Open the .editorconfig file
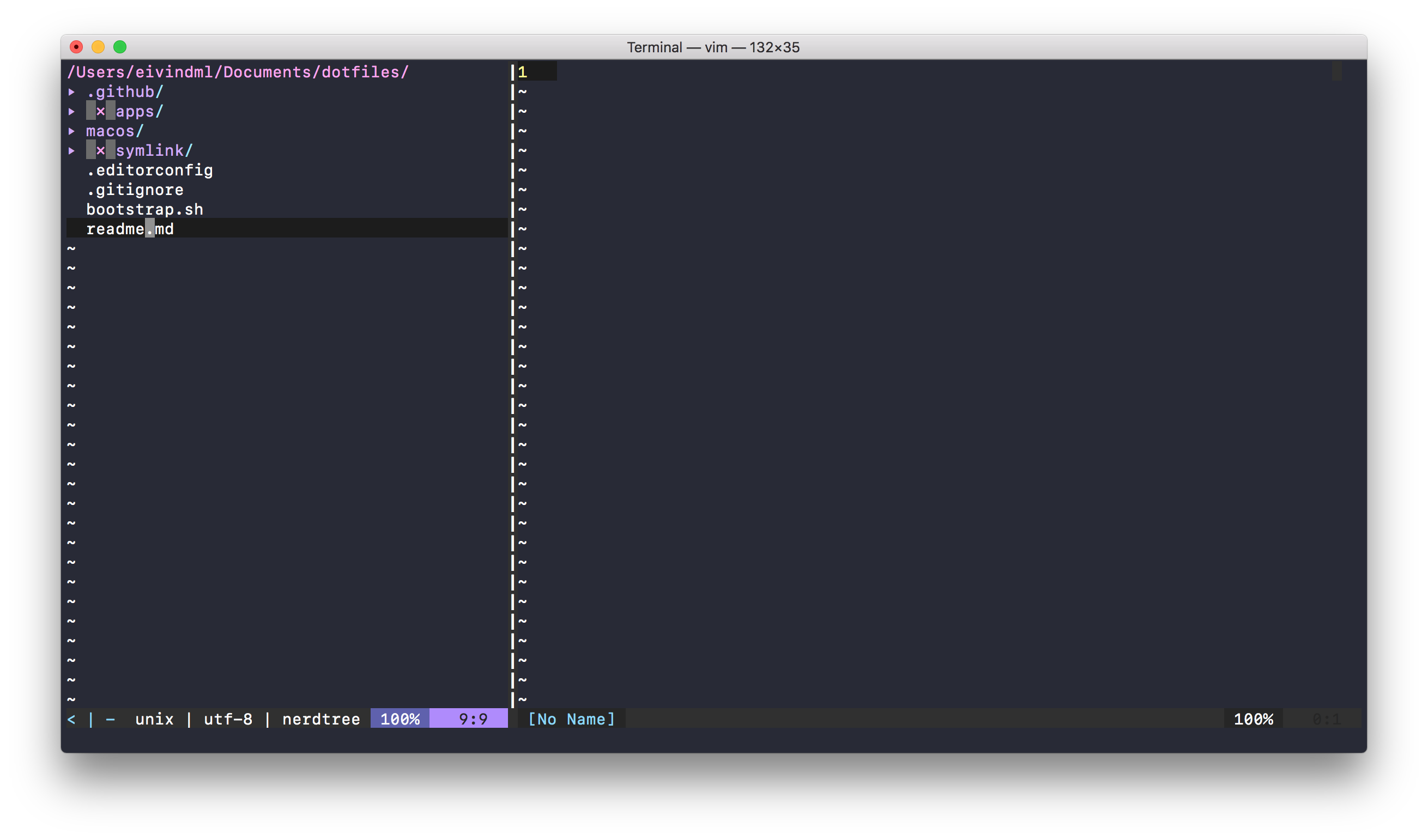 [149, 170]
